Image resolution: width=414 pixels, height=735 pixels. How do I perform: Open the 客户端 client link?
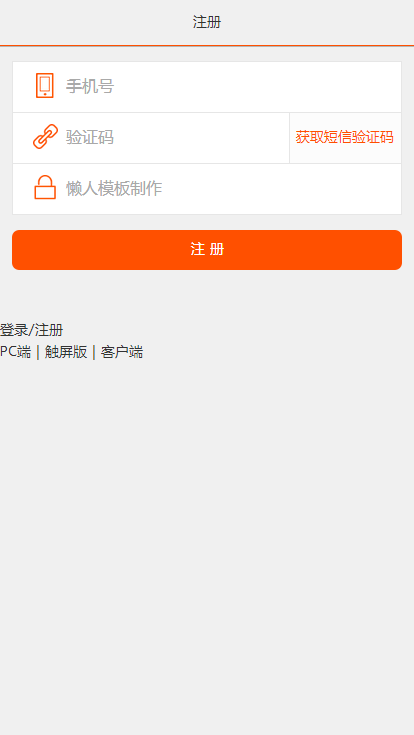tap(122, 352)
